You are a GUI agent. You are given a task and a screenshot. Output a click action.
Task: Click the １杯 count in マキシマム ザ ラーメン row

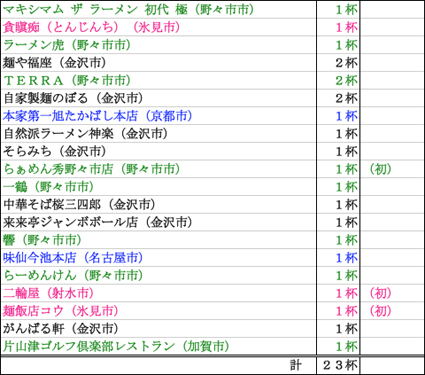point(338,9)
